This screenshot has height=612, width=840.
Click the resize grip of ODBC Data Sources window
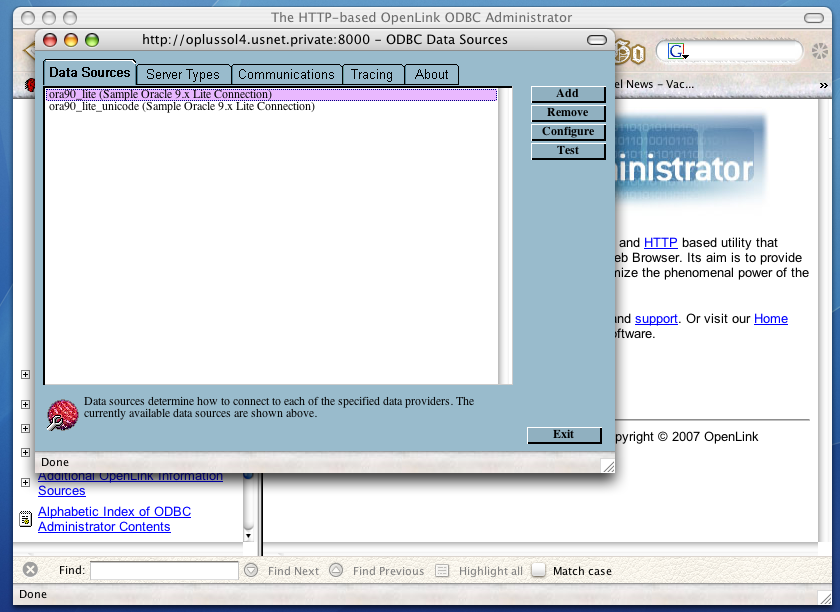(608, 466)
